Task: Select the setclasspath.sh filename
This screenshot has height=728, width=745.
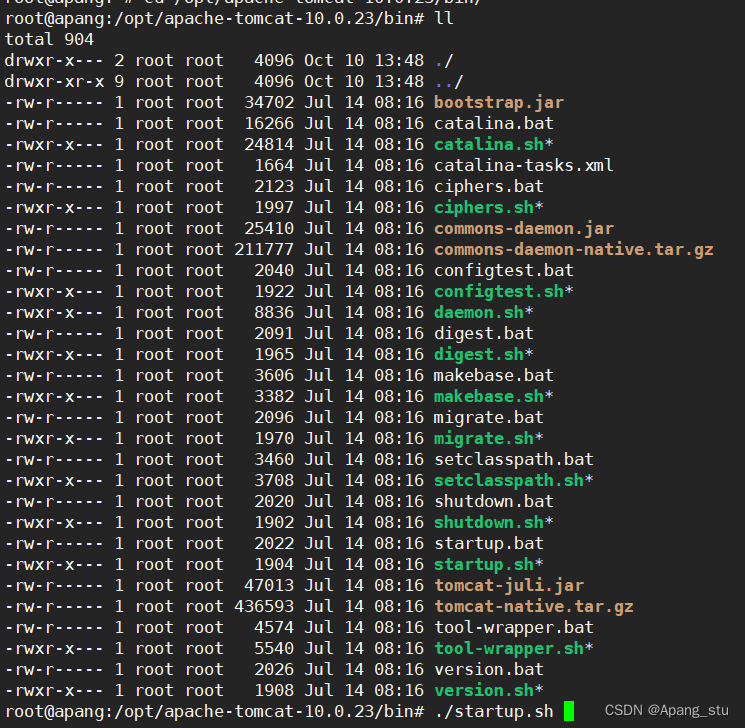Action: (x=509, y=480)
